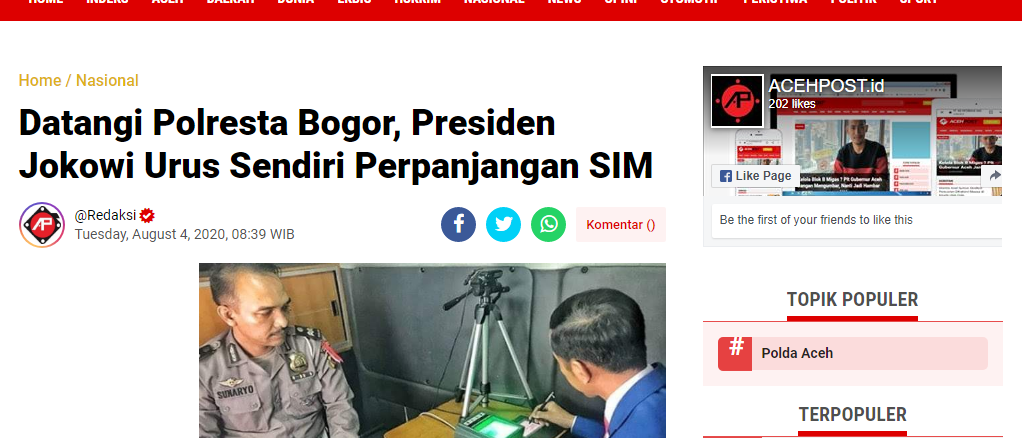Open the Komentar section
The image size is (1022, 438).
(x=620, y=225)
